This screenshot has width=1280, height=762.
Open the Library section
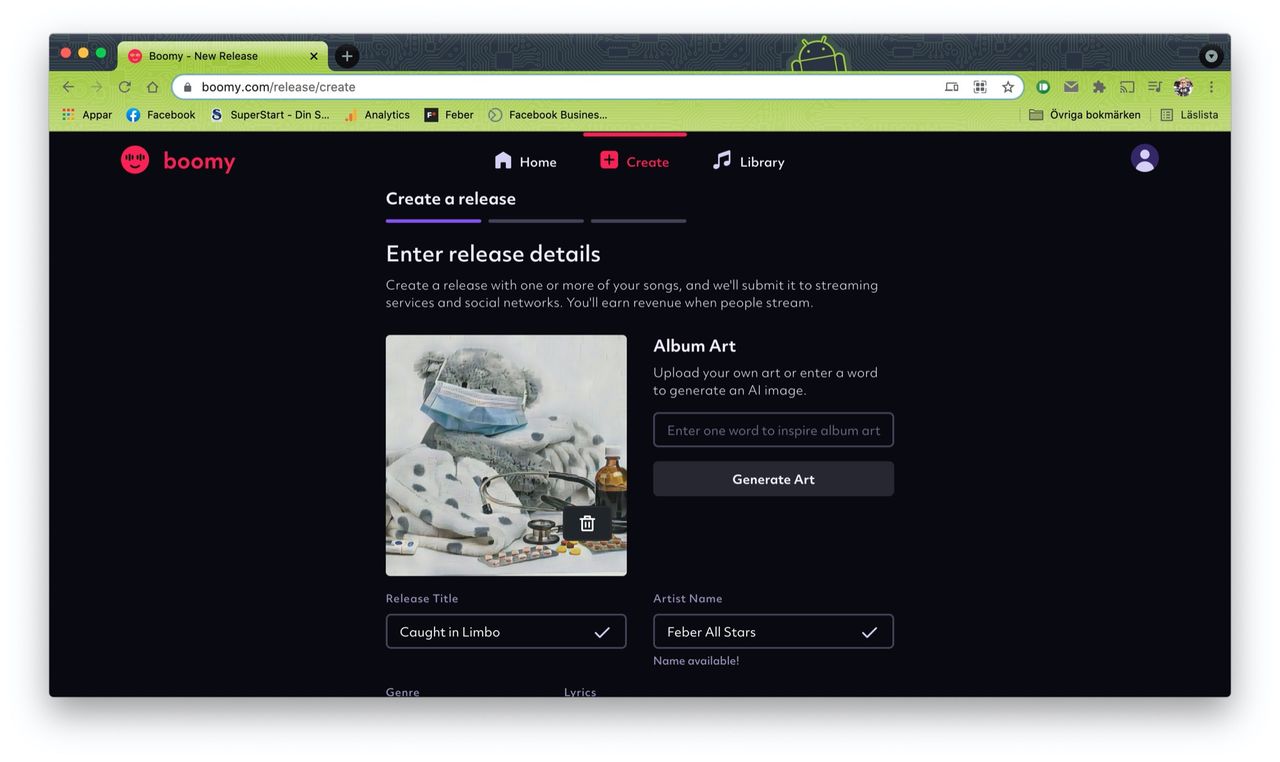tap(748, 161)
